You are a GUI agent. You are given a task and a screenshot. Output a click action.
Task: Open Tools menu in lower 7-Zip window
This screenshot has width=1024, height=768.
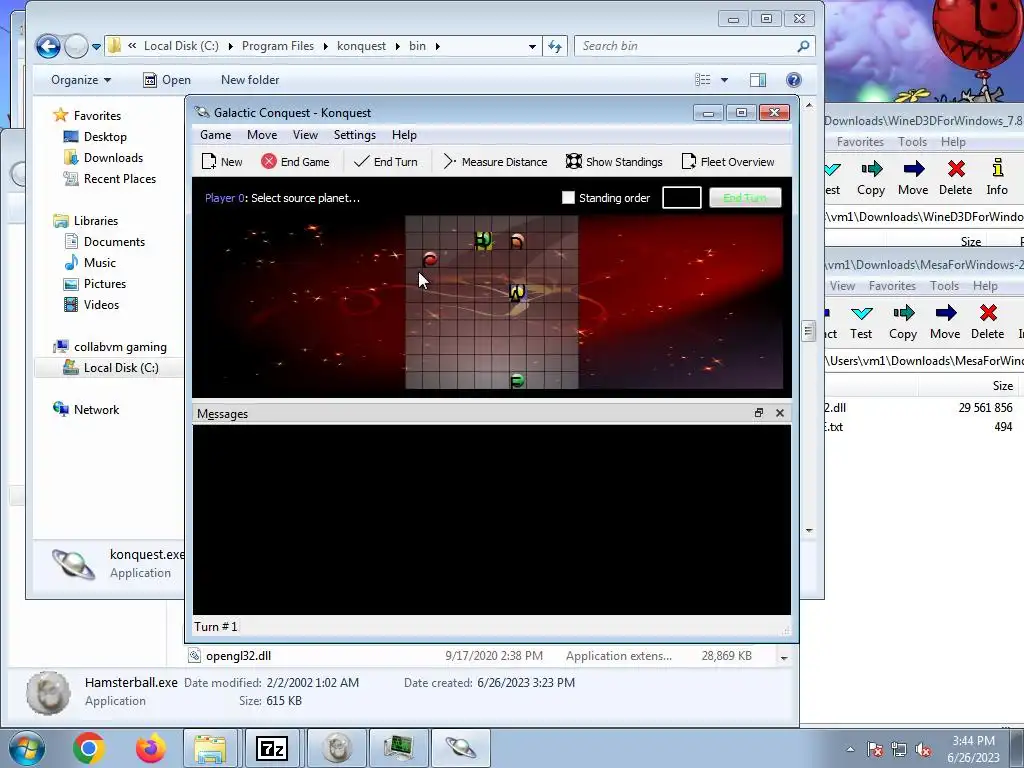[944, 285]
